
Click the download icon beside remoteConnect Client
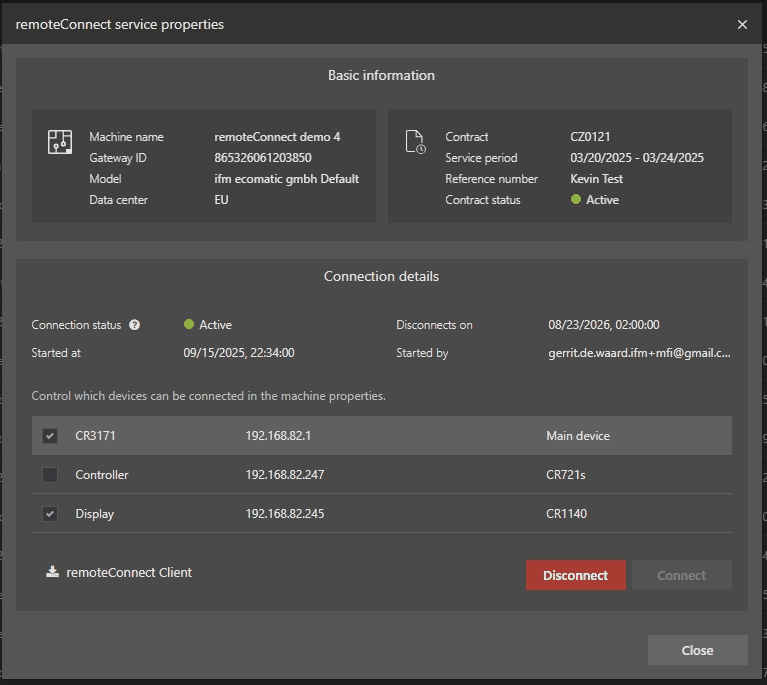(x=52, y=571)
